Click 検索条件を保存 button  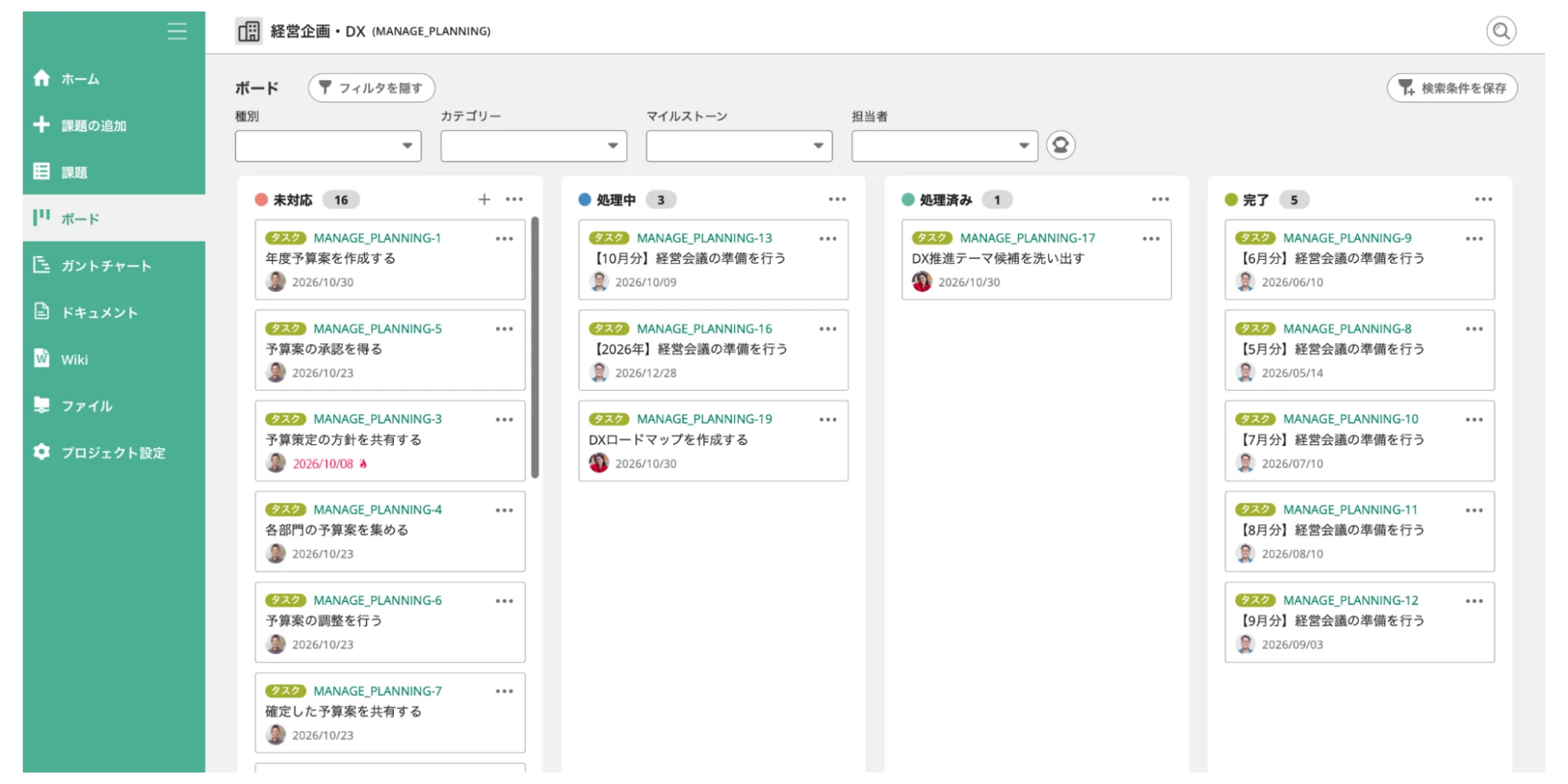(x=1452, y=88)
